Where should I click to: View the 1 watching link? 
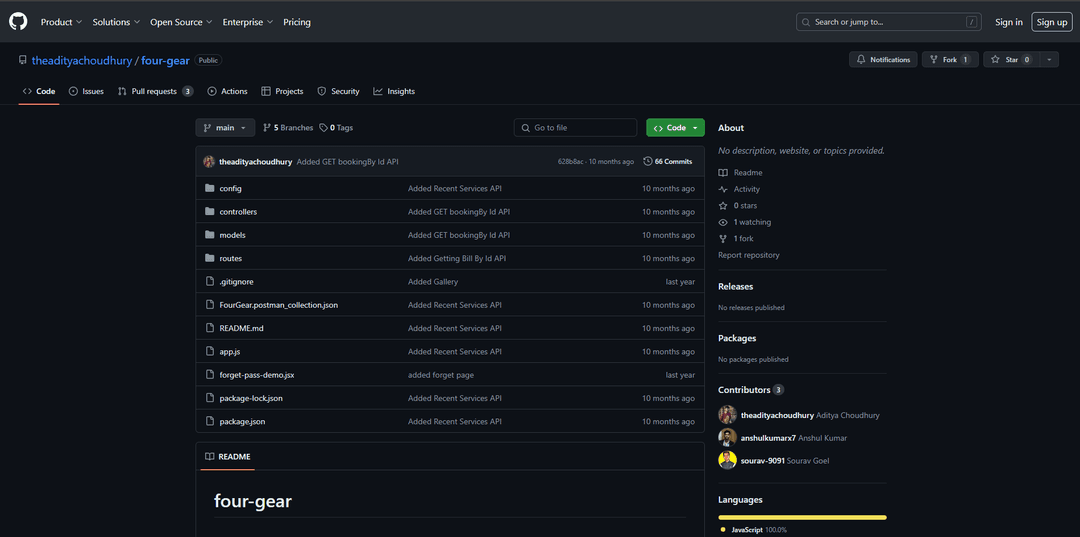point(745,222)
